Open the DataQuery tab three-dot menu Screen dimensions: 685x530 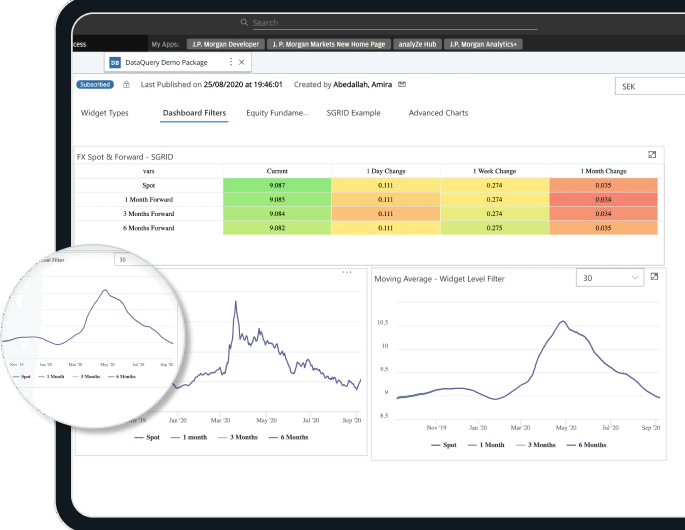tap(231, 62)
